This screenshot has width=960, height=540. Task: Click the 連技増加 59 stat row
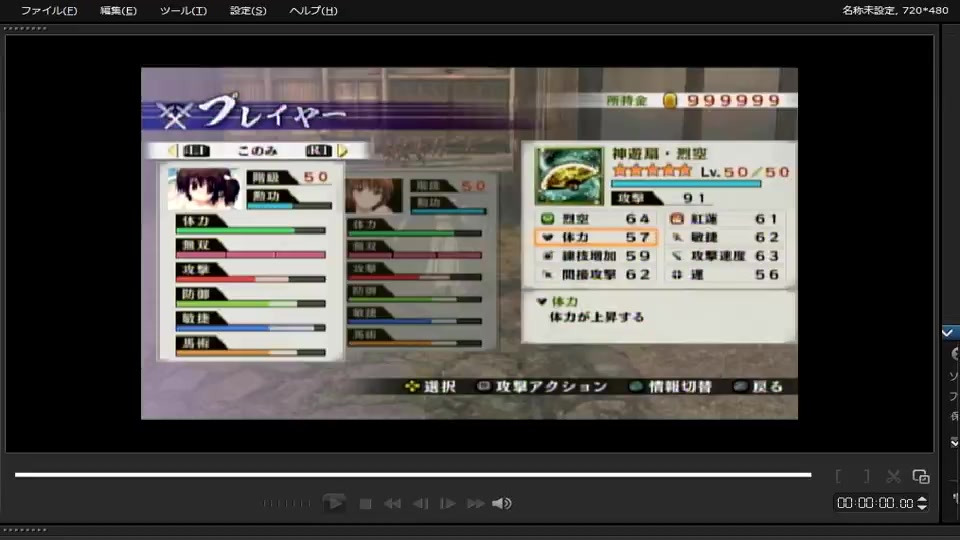(x=596, y=256)
